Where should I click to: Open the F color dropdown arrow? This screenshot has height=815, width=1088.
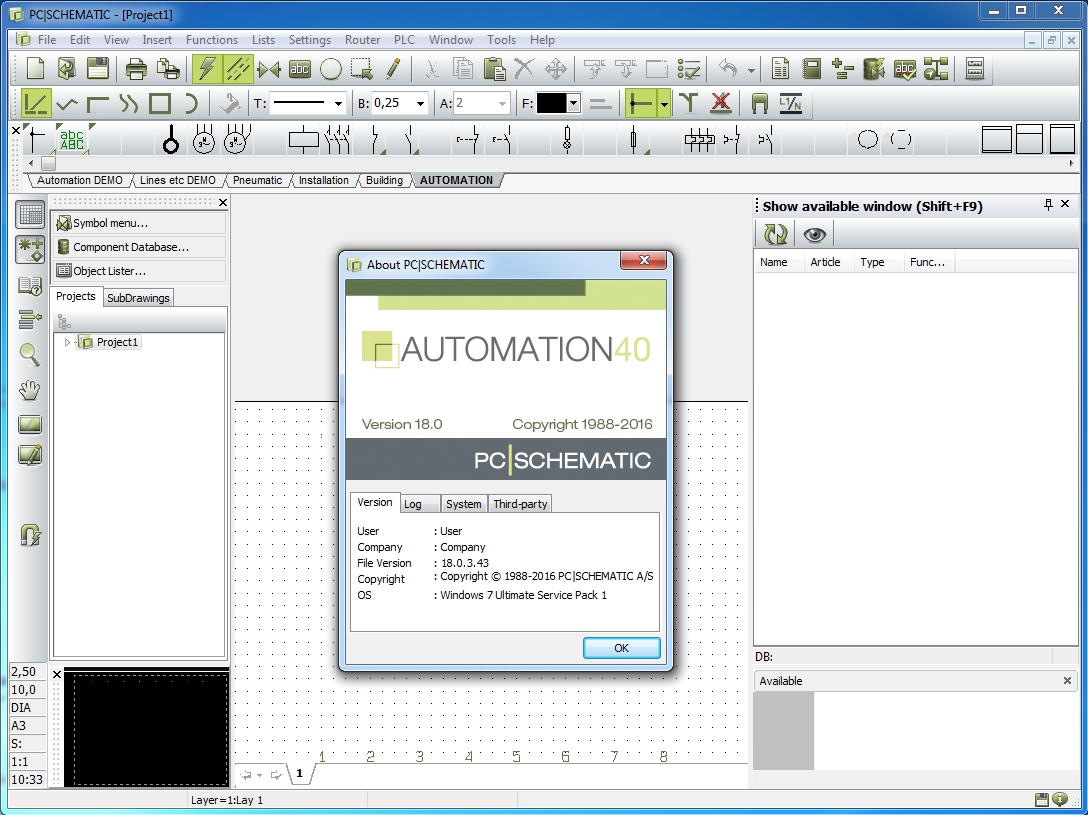coord(573,103)
